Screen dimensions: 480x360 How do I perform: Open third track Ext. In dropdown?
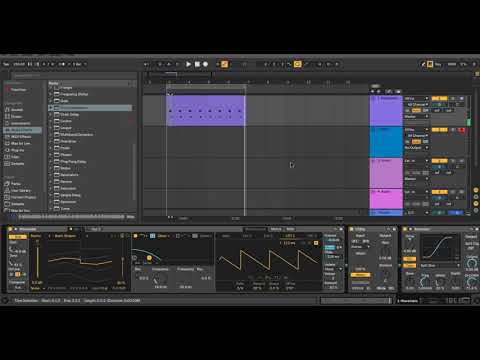click(x=416, y=161)
